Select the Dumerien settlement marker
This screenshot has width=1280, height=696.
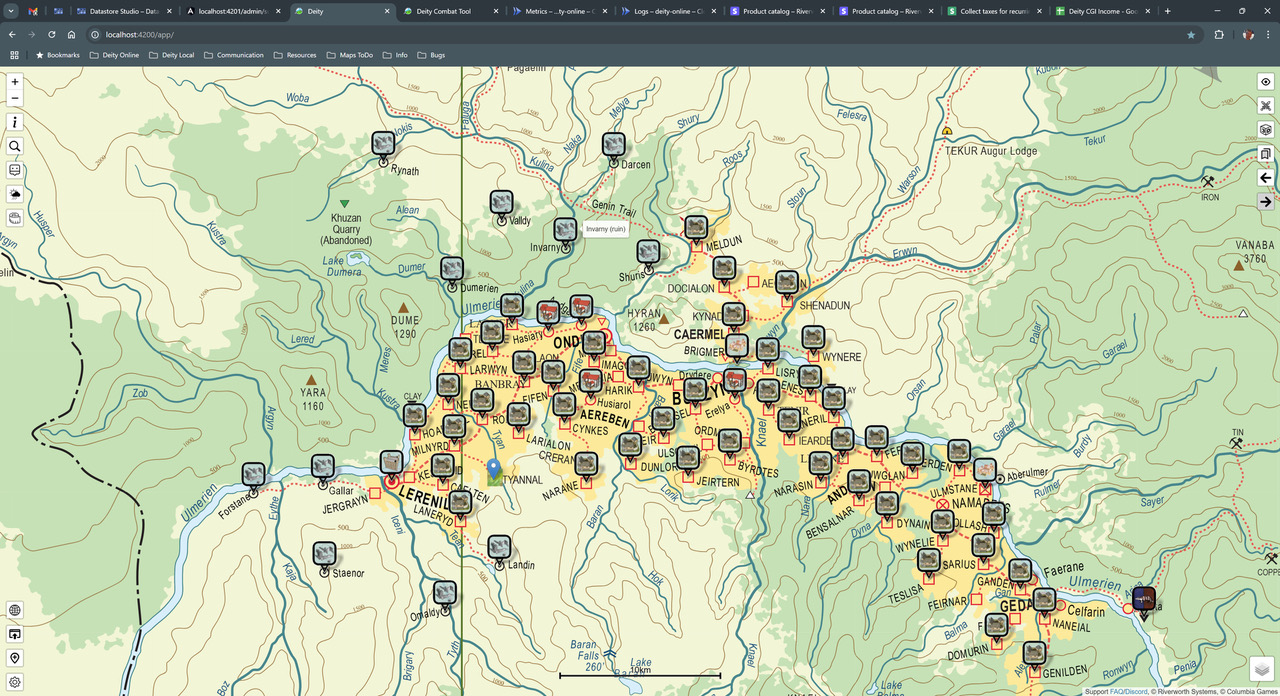click(x=452, y=270)
